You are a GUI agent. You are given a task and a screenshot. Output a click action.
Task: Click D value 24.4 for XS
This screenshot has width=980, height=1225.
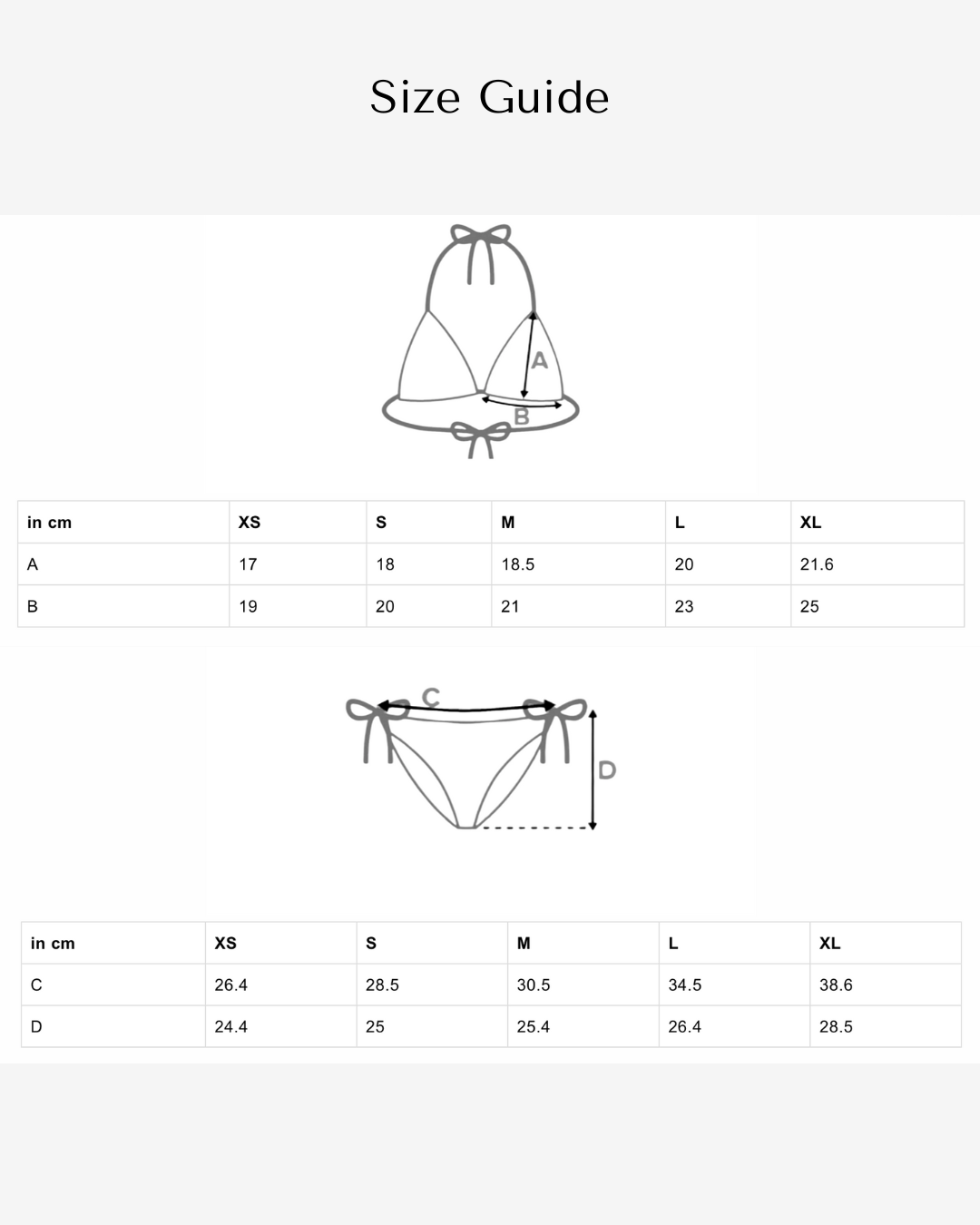tap(231, 1026)
